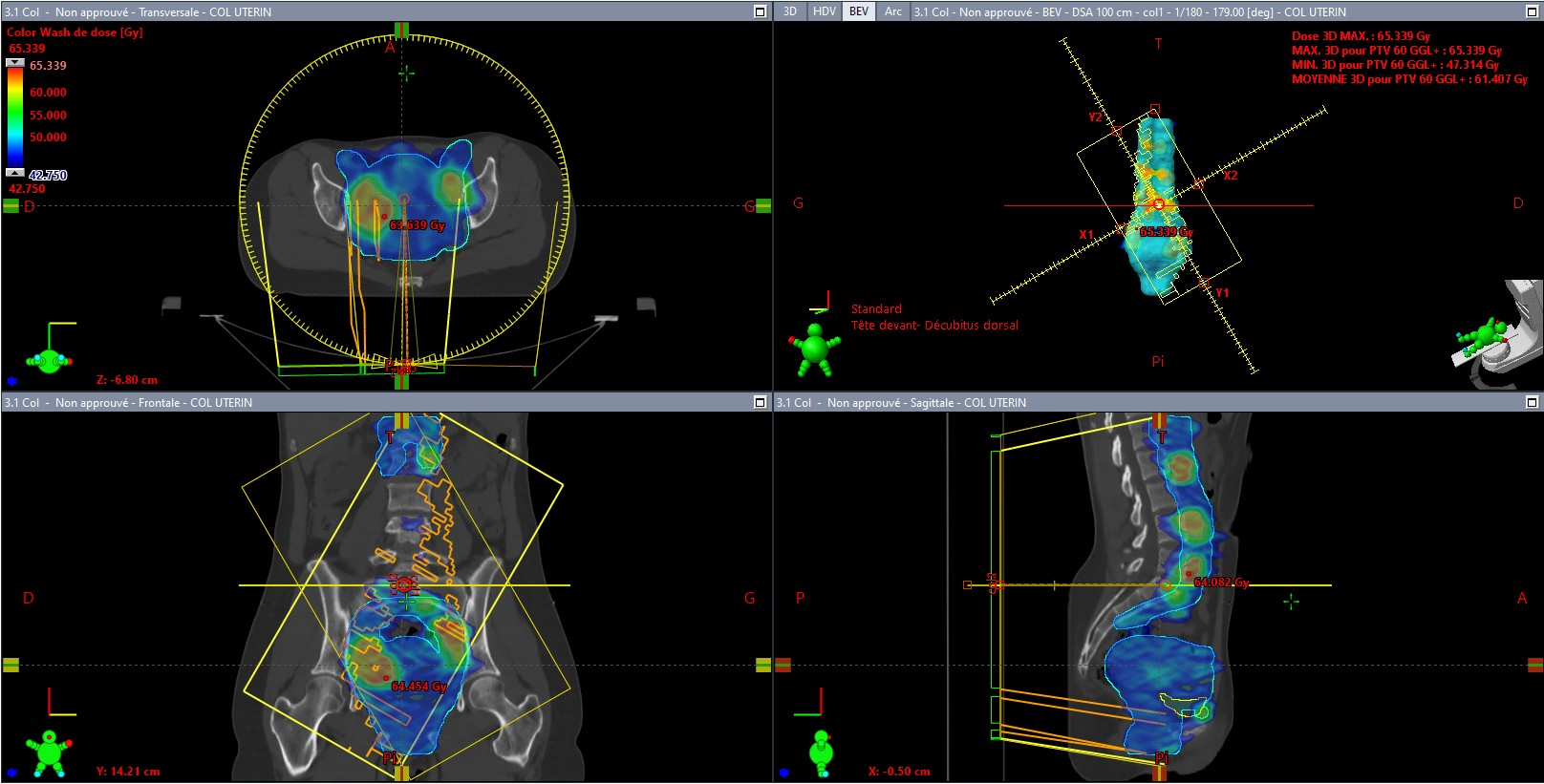Image resolution: width=1544 pixels, height=784 pixels.
Task: Switch to the Arc tab
Action: (x=893, y=11)
